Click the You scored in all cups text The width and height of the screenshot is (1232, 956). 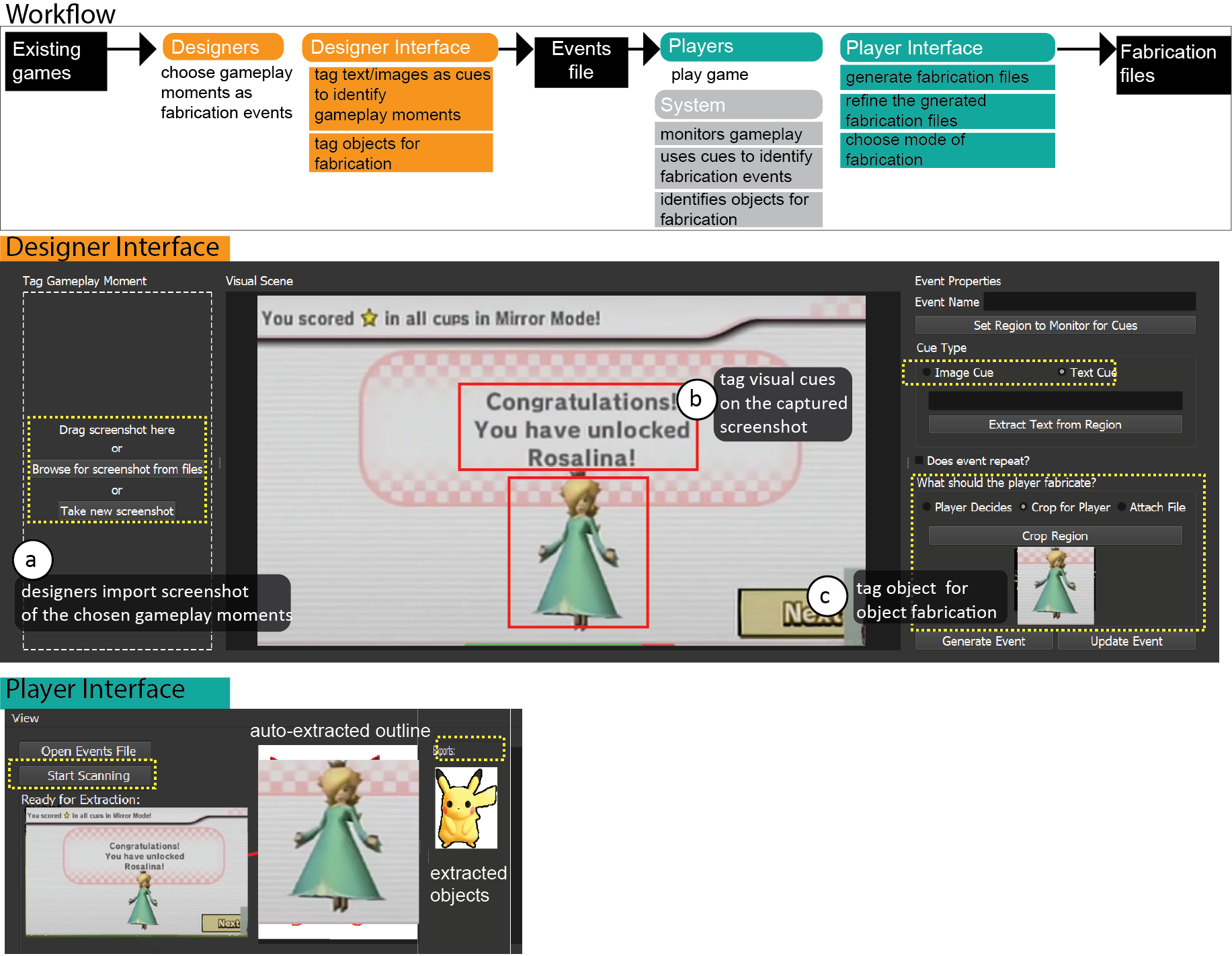point(431,318)
